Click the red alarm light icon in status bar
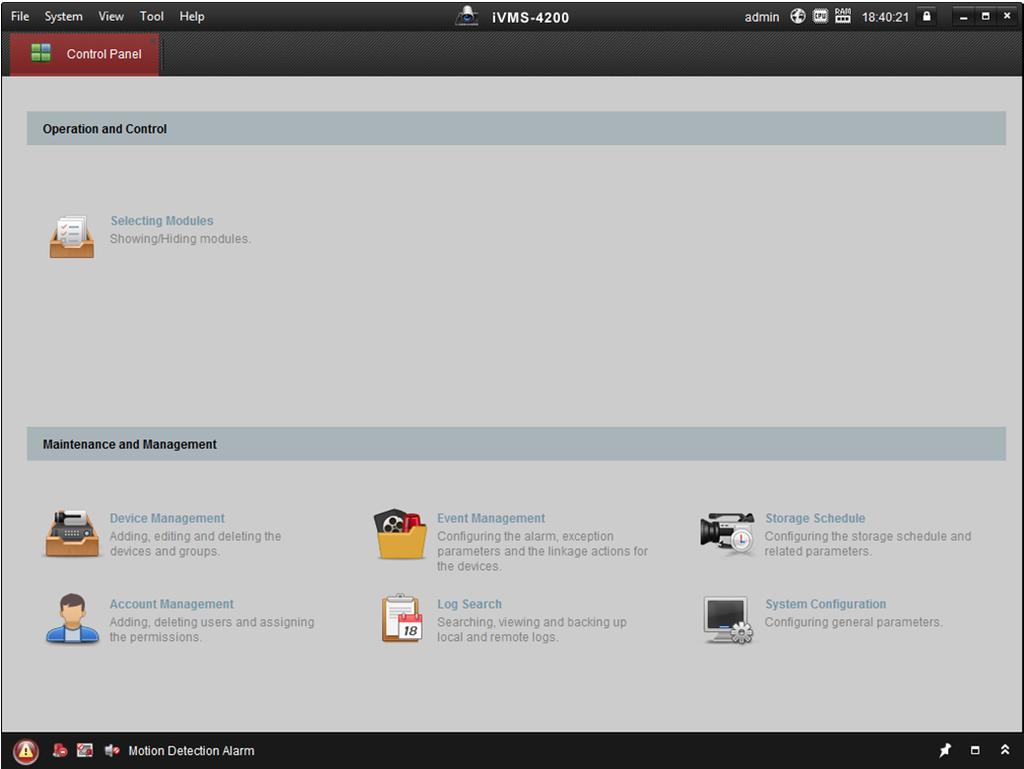 (60, 751)
